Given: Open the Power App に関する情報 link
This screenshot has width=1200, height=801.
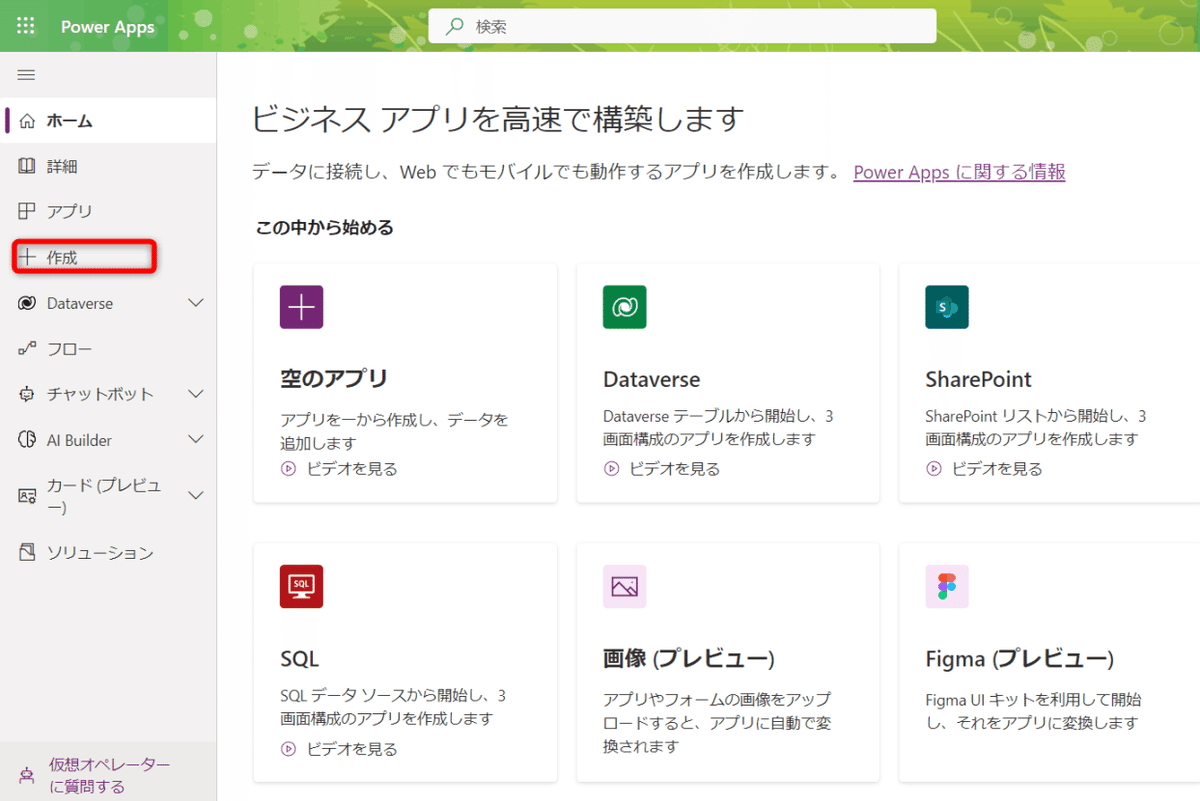Looking at the screenshot, I should [x=959, y=172].
